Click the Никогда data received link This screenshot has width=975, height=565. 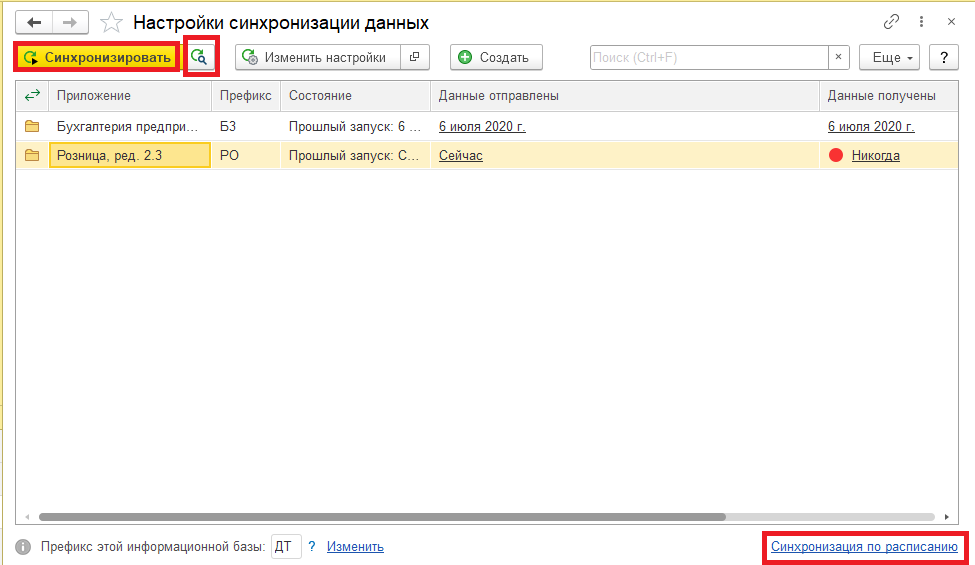[875, 156]
